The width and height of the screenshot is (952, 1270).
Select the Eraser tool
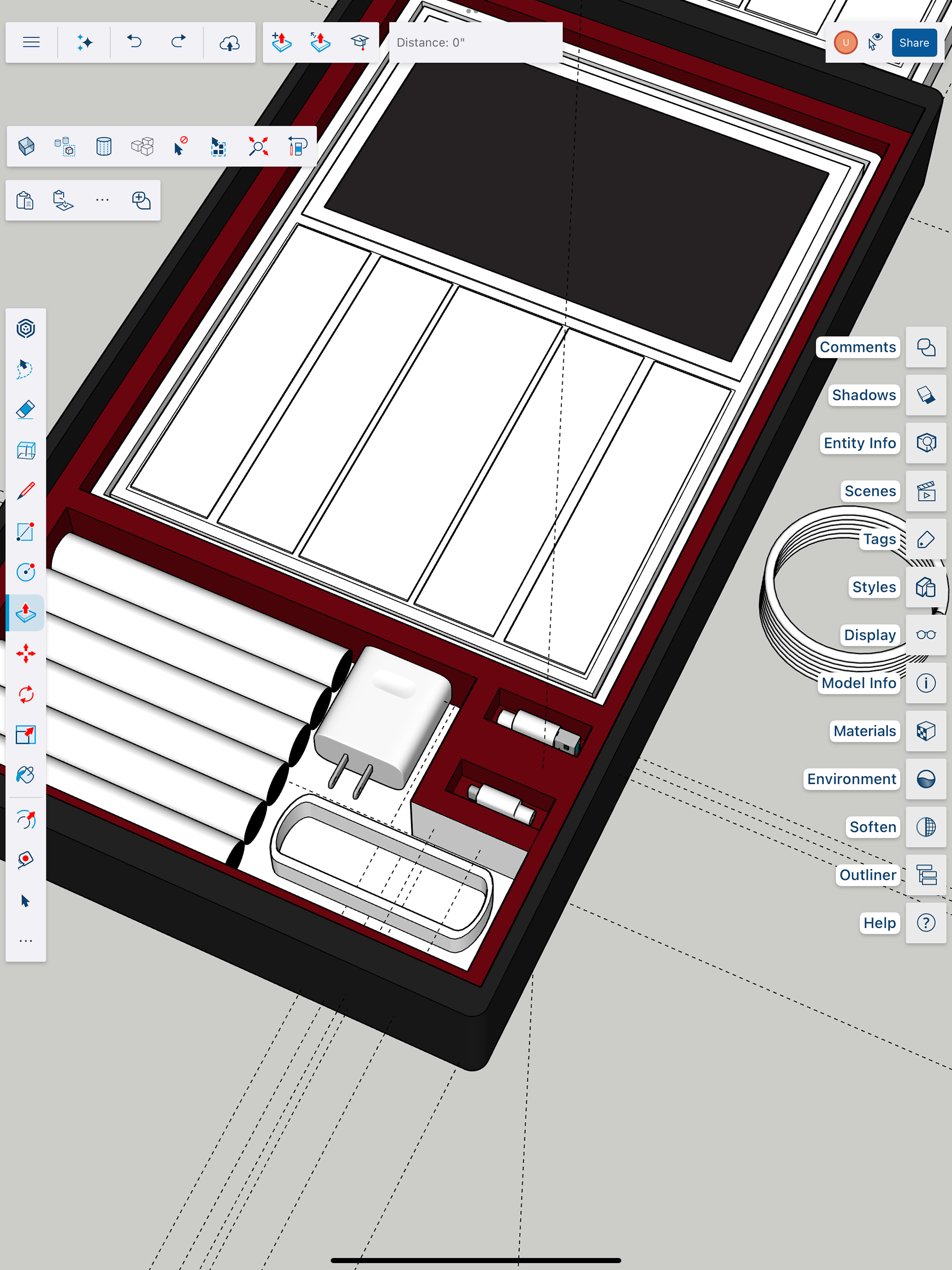(x=26, y=409)
